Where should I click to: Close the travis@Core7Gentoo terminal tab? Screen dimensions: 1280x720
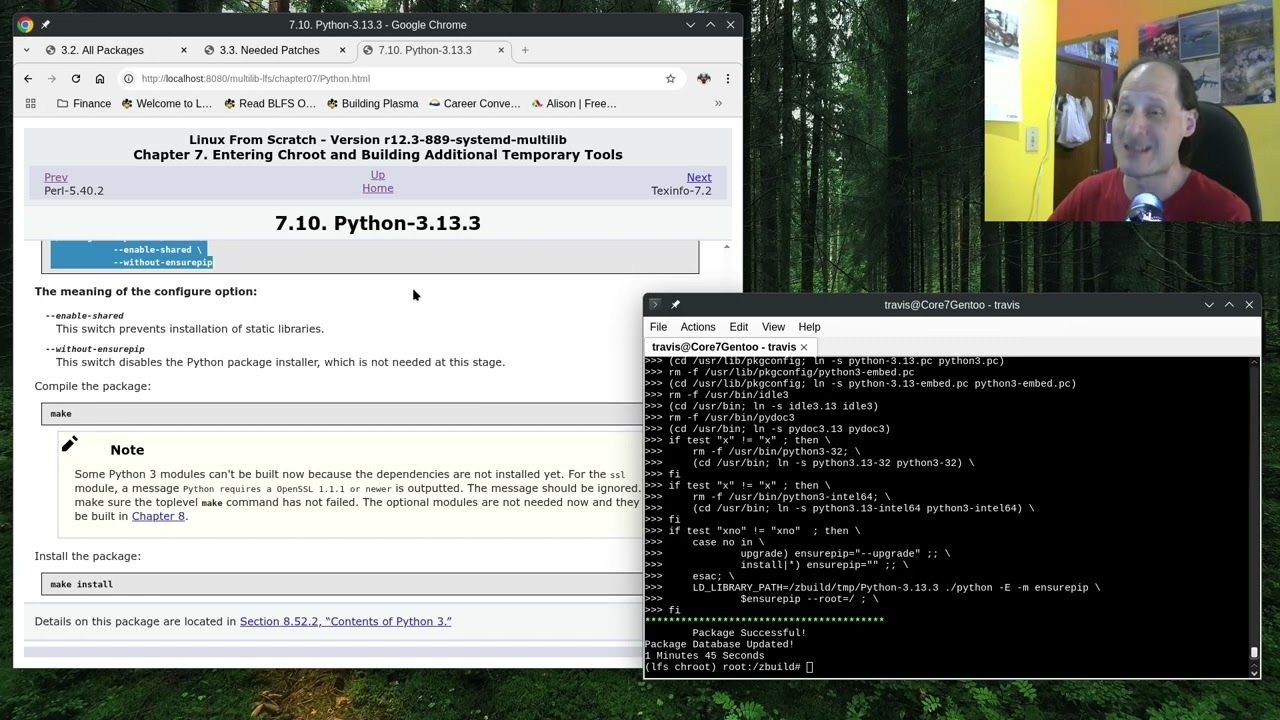click(x=803, y=347)
